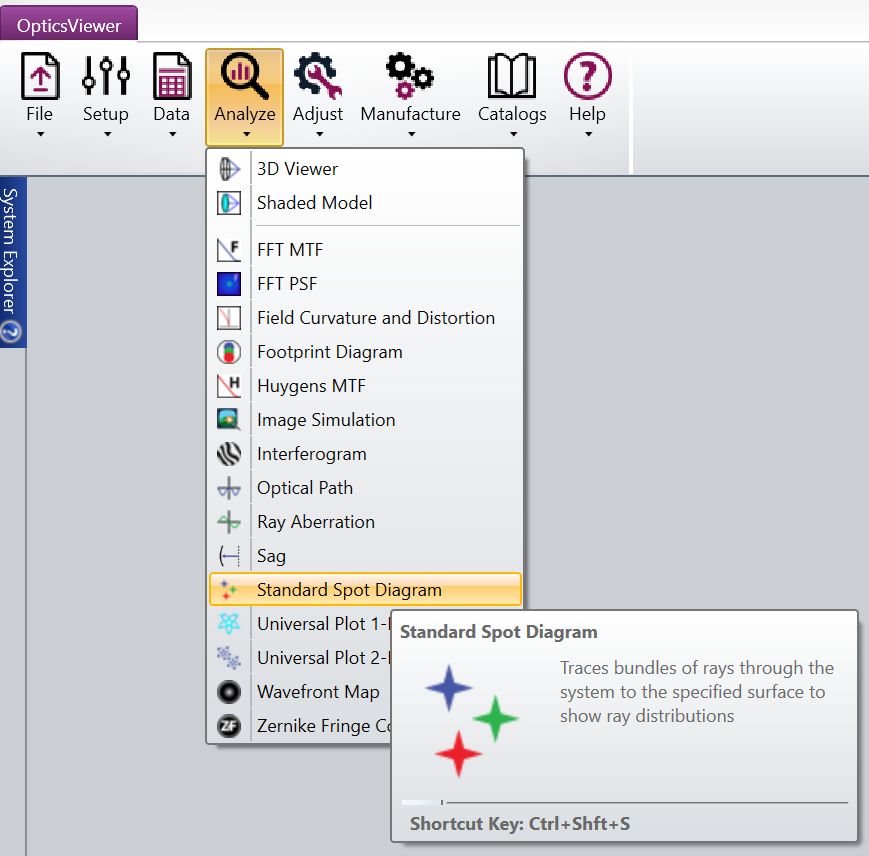
Task: Expand the Adjust tools menu
Action: (x=318, y=97)
